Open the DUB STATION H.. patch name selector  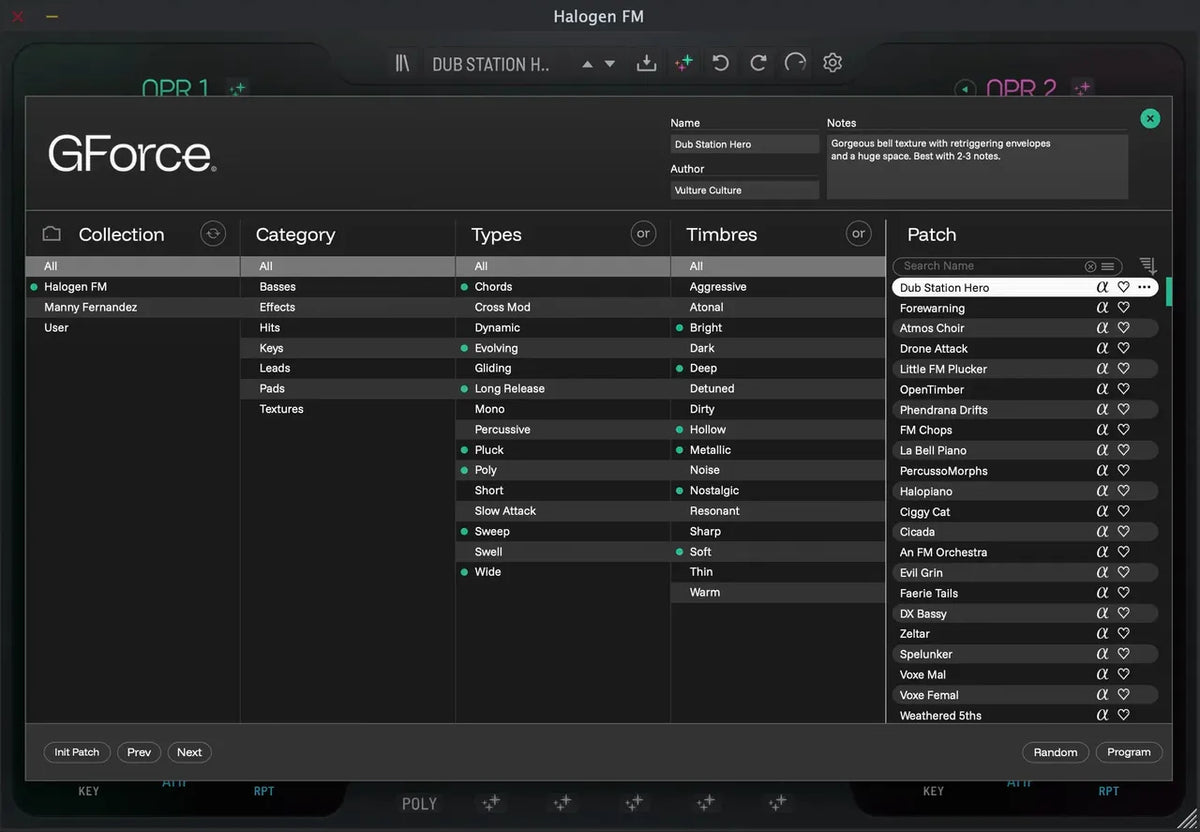click(491, 64)
